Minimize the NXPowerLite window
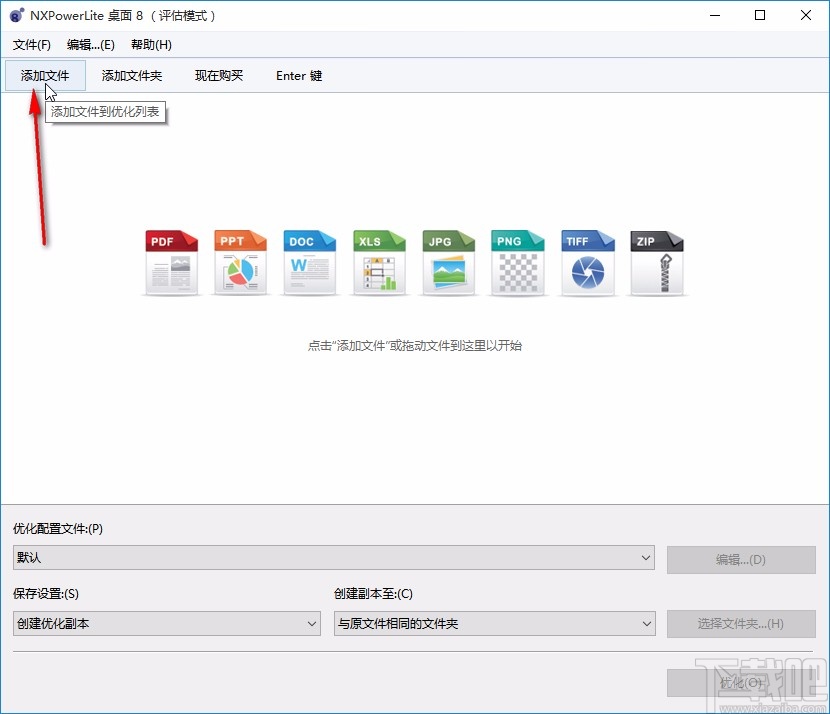The width and height of the screenshot is (830, 714). [x=715, y=15]
